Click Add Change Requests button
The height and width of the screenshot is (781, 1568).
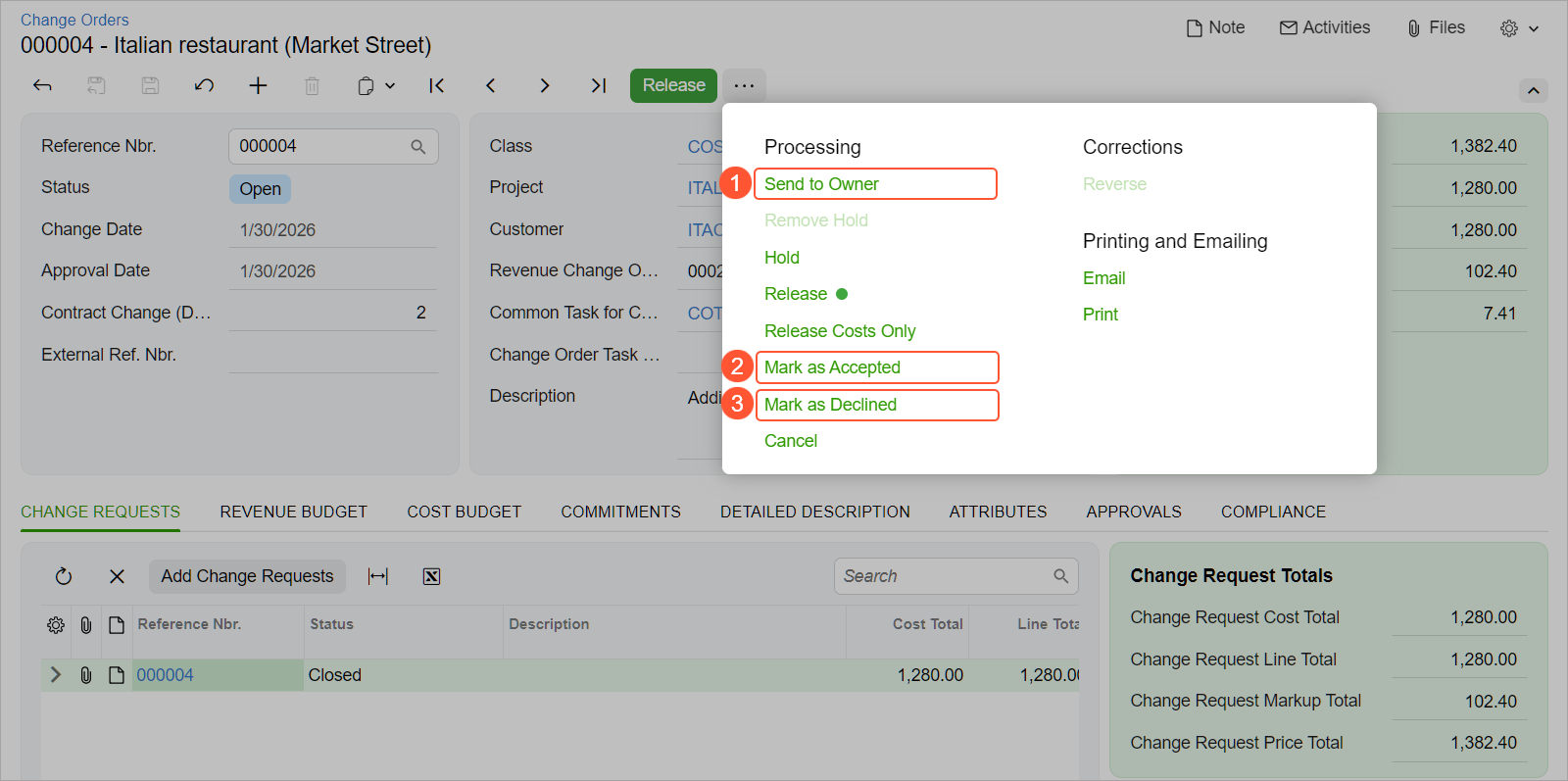coord(247,576)
